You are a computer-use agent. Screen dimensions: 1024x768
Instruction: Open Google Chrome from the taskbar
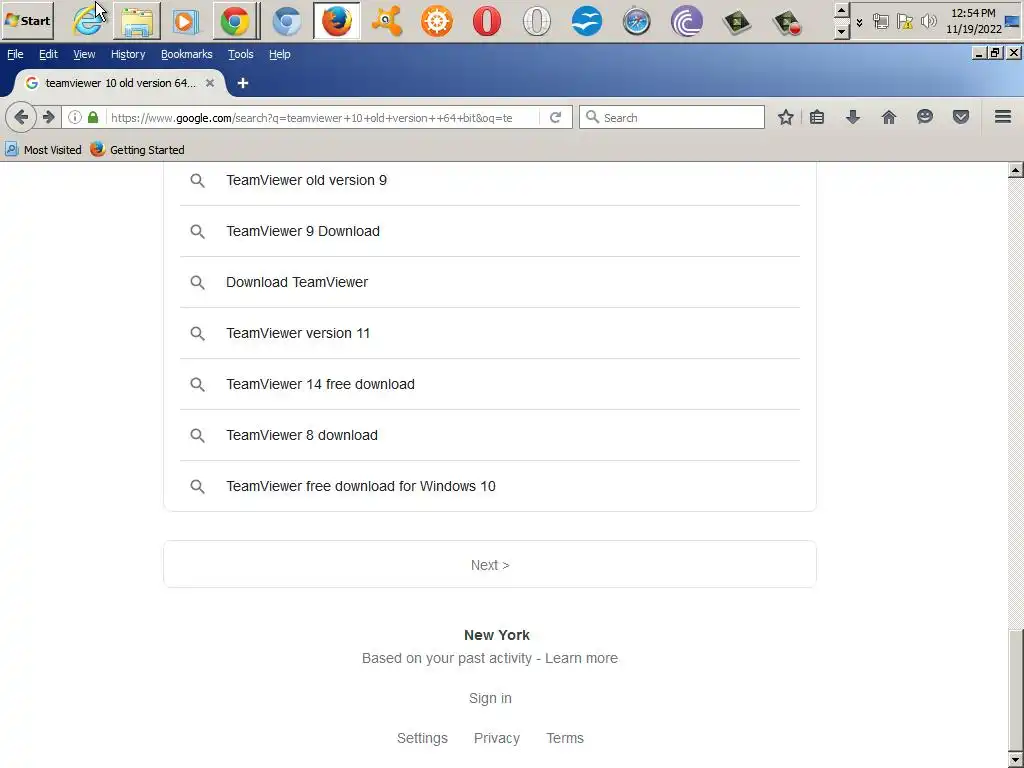(x=235, y=21)
